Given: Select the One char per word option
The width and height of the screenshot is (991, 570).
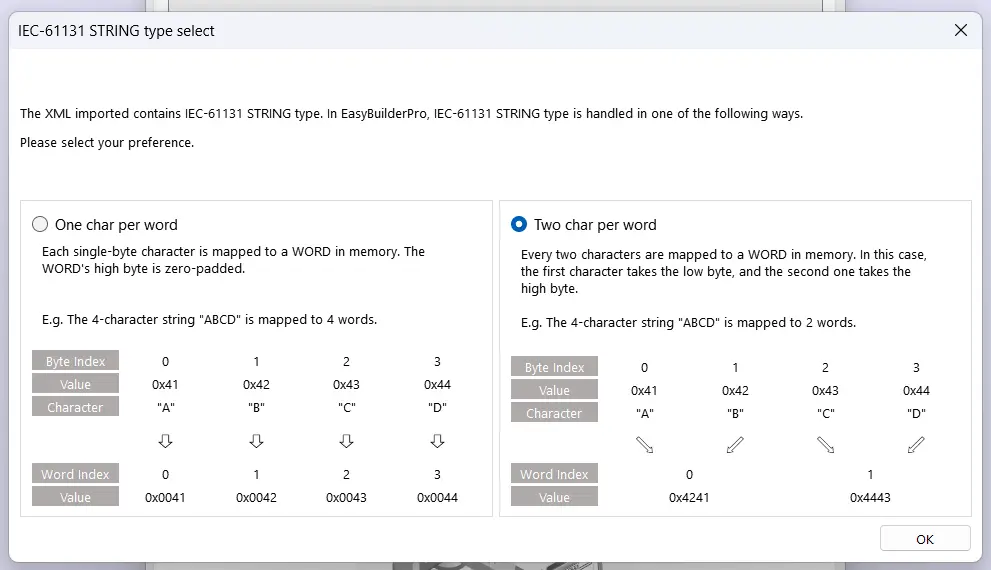Looking at the screenshot, I should pos(40,224).
